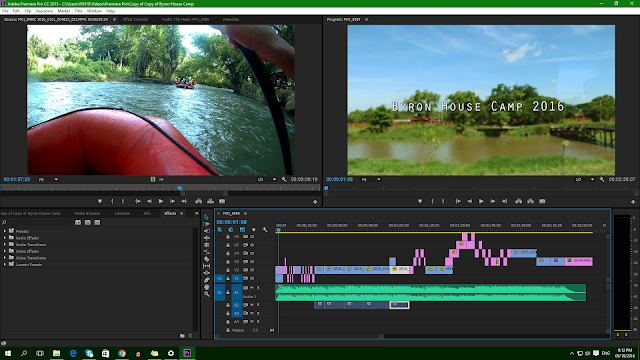The height and width of the screenshot is (360, 640).
Task: Switch to the Metadata tab
Action: [x=231, y=19]
